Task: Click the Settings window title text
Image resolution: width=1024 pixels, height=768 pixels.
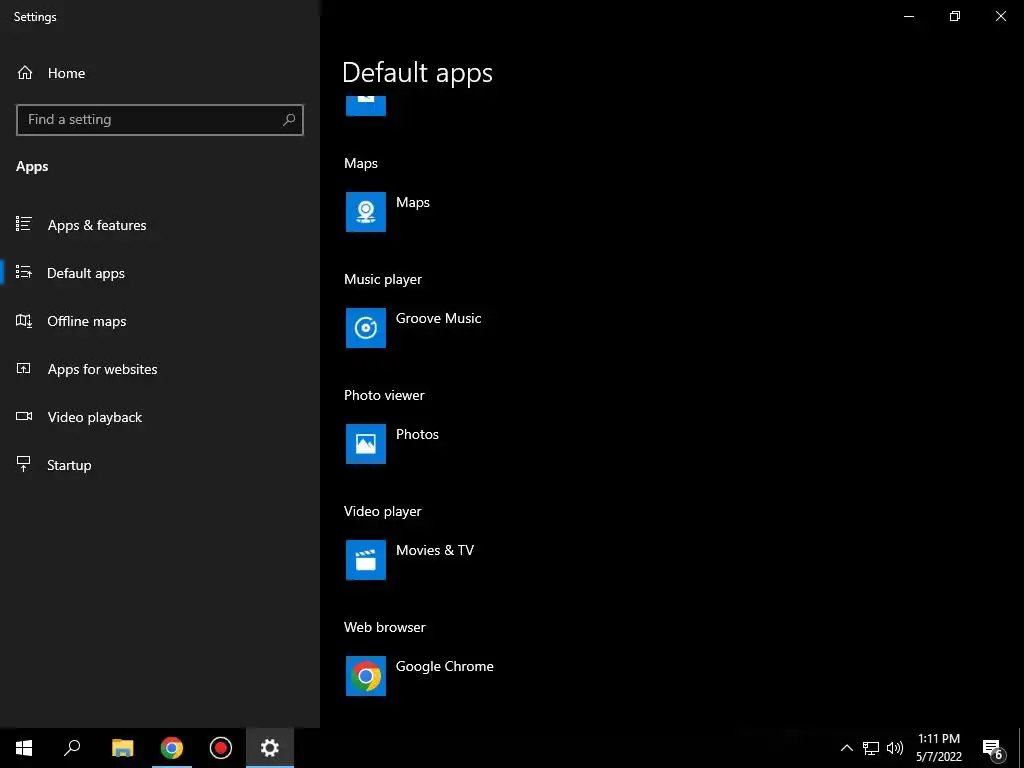Action: [x=35, y=17]
